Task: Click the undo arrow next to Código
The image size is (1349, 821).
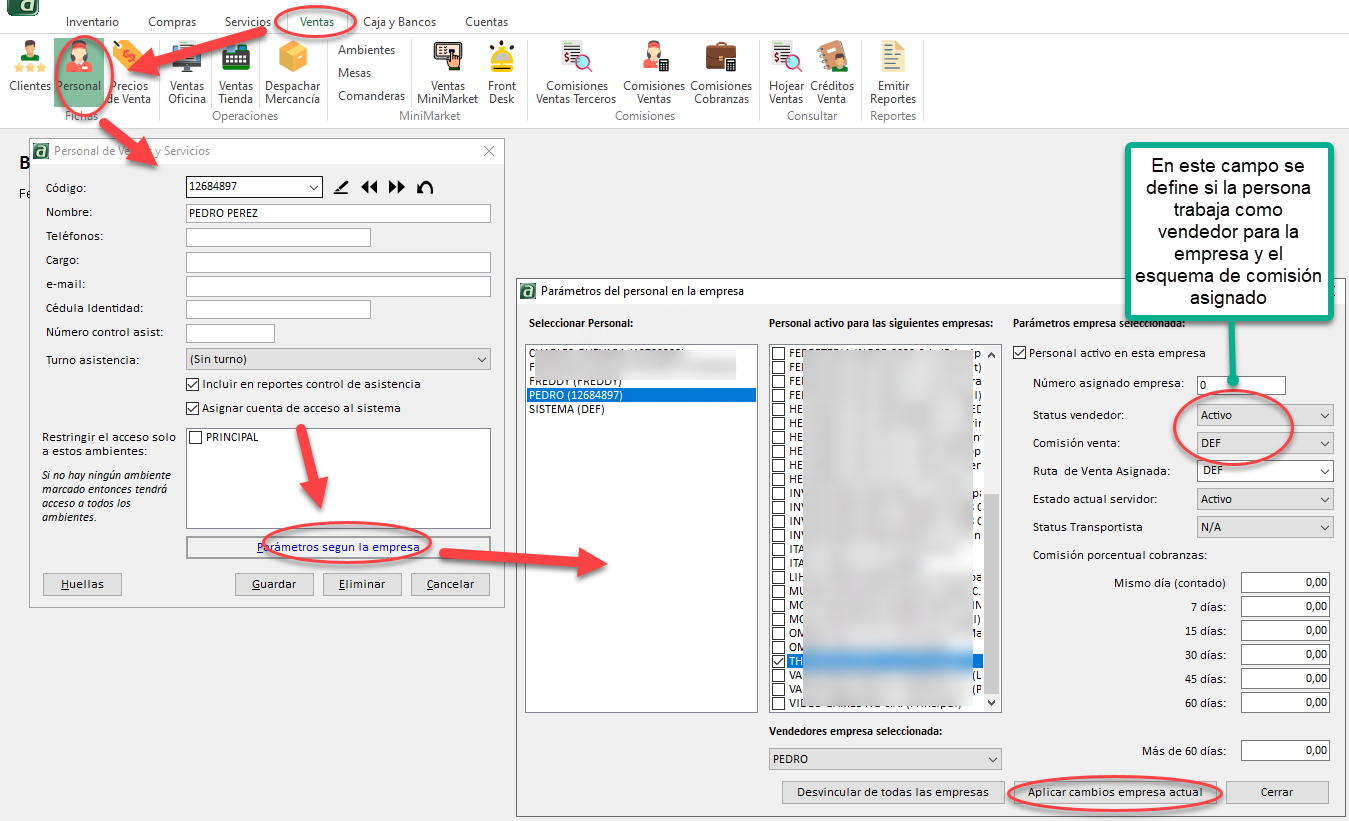Action: pyautogui.click(x=425, y=187)
